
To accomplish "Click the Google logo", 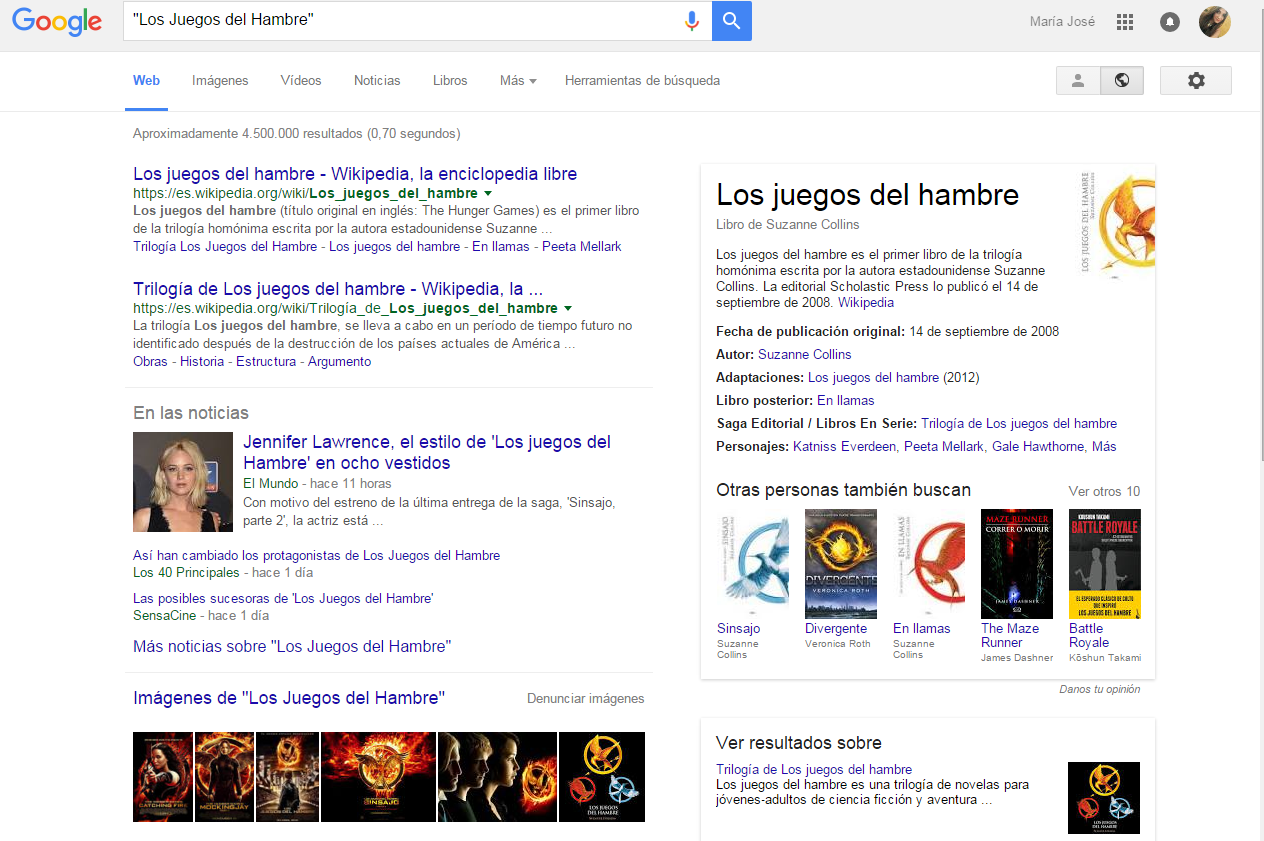I will 57,21.
